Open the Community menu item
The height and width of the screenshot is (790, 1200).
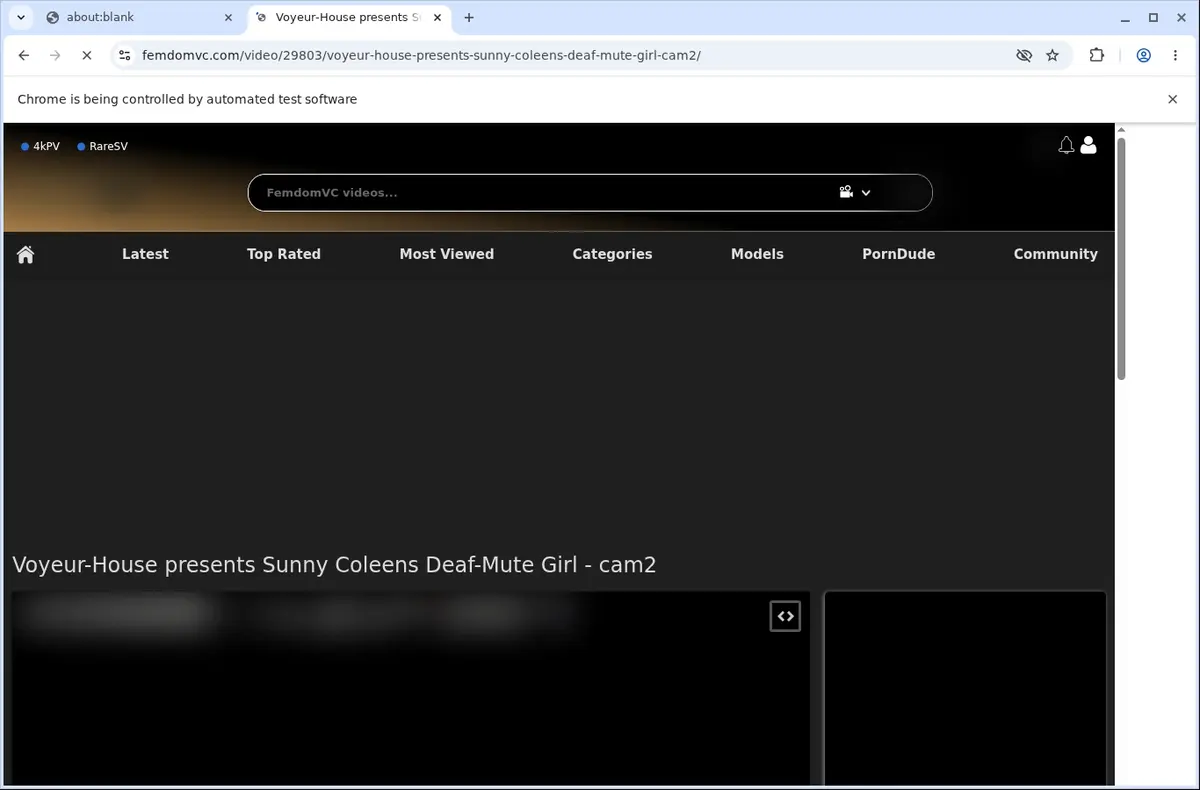point(1056,254)
